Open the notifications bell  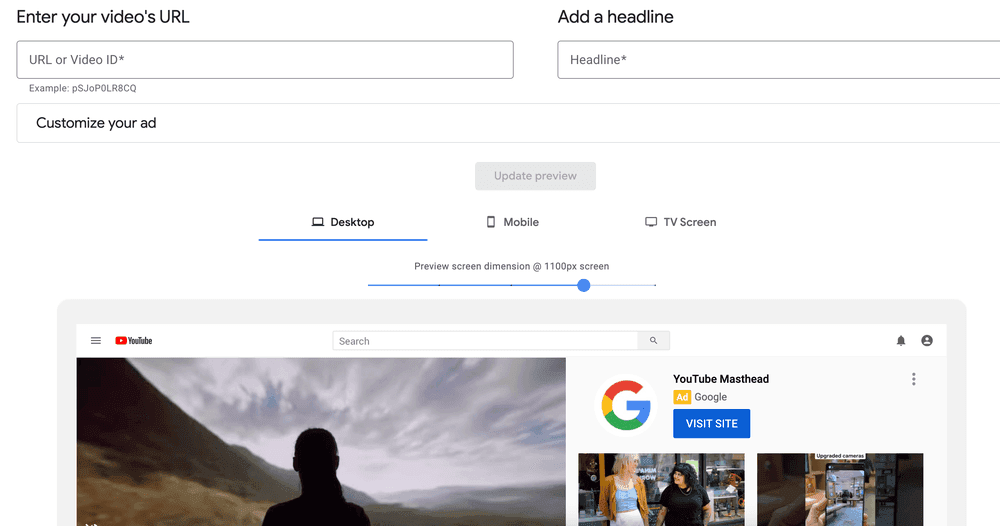[x=901, y=340]
